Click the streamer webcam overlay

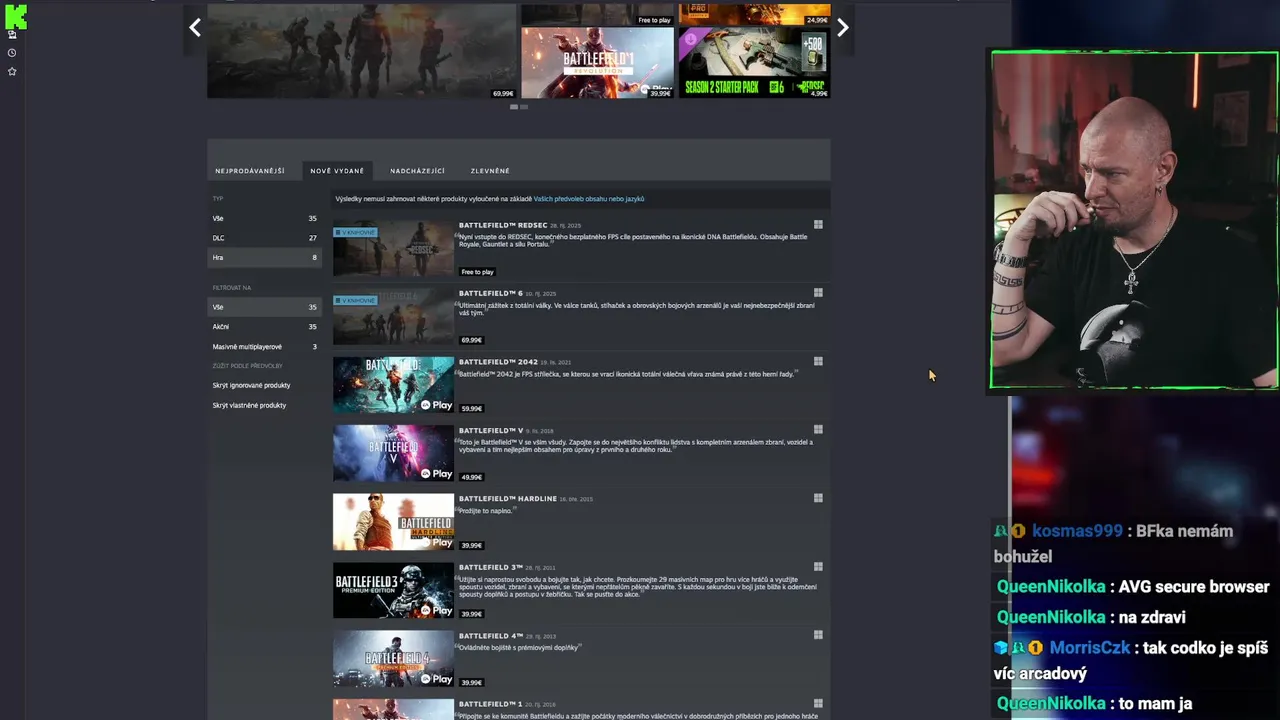point(1134,220)
